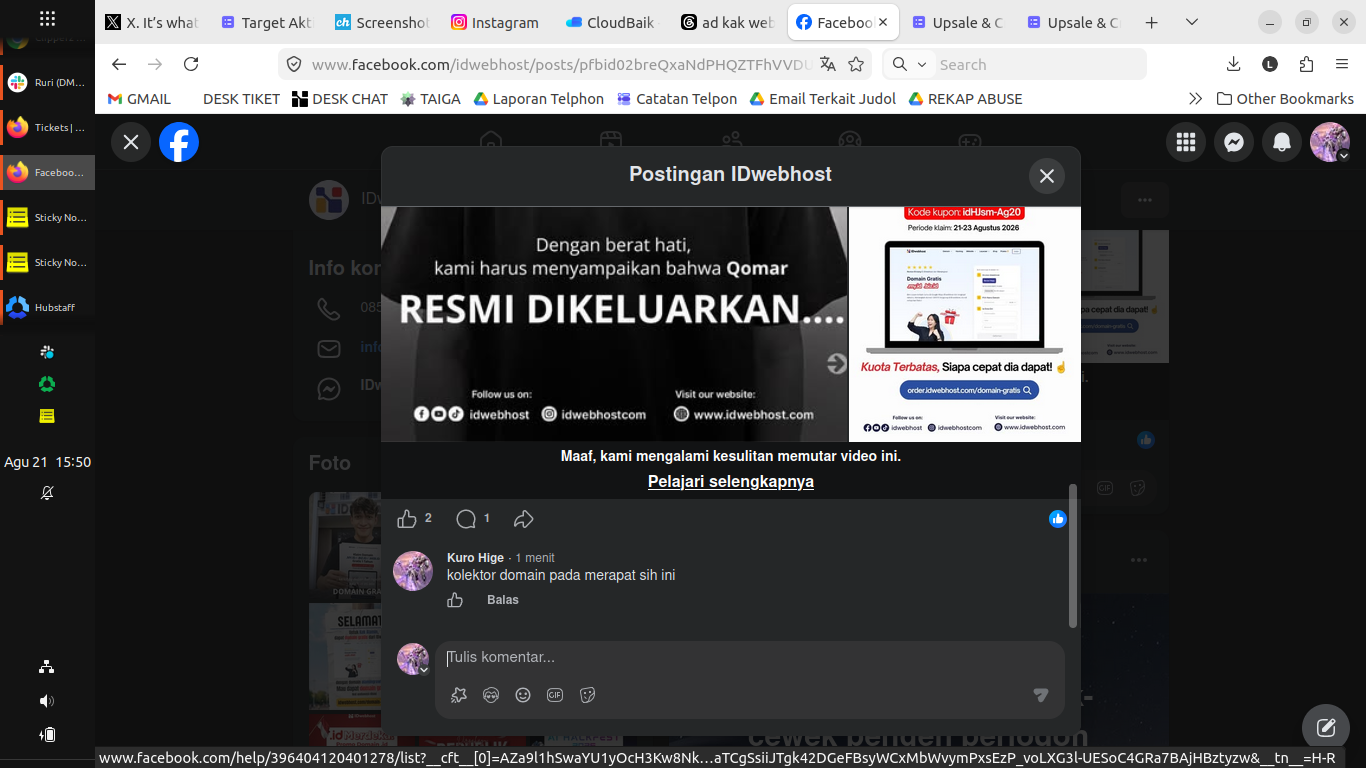1366x768 pixels.
Task: Open a new browser tab
Action: [1151, 22]
